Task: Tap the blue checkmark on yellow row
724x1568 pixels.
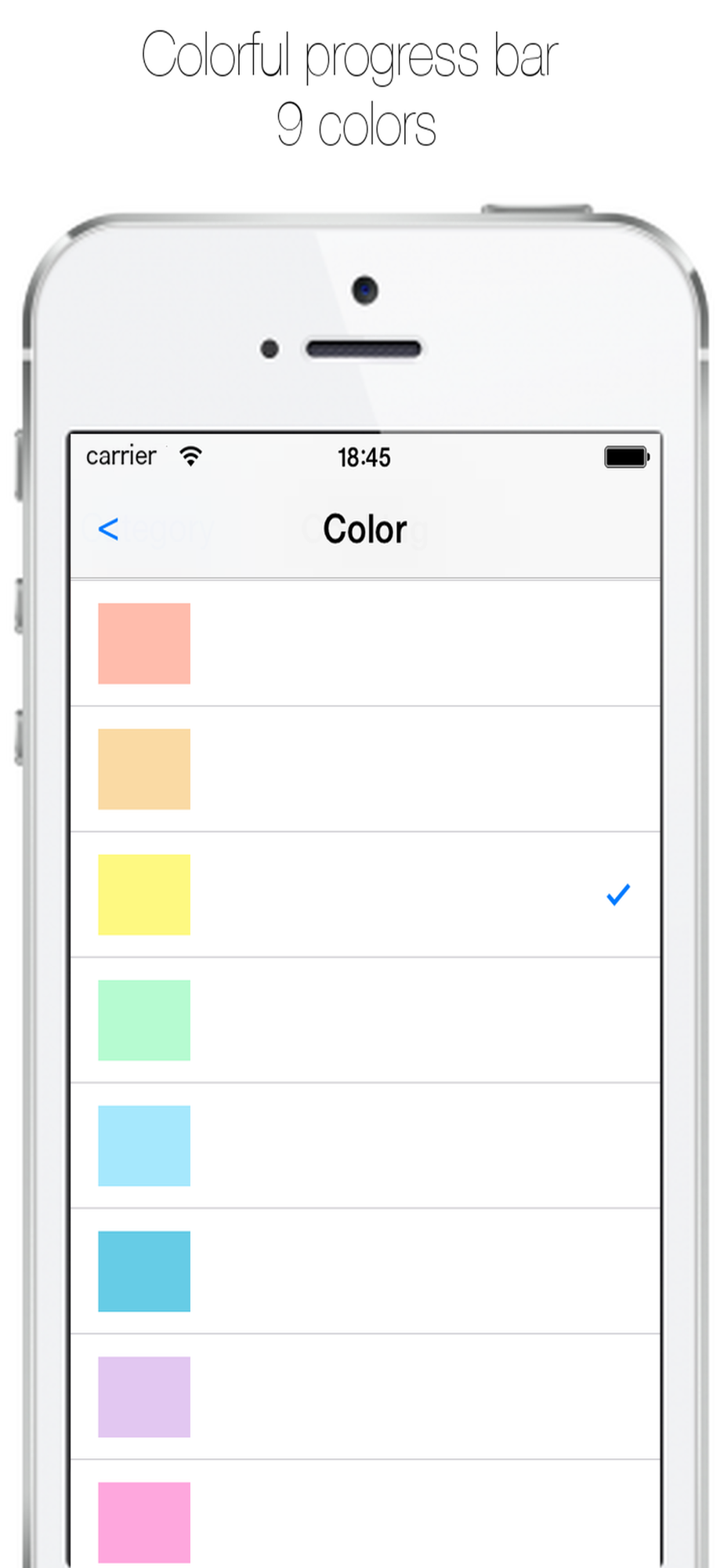Action: click(618, 895)
